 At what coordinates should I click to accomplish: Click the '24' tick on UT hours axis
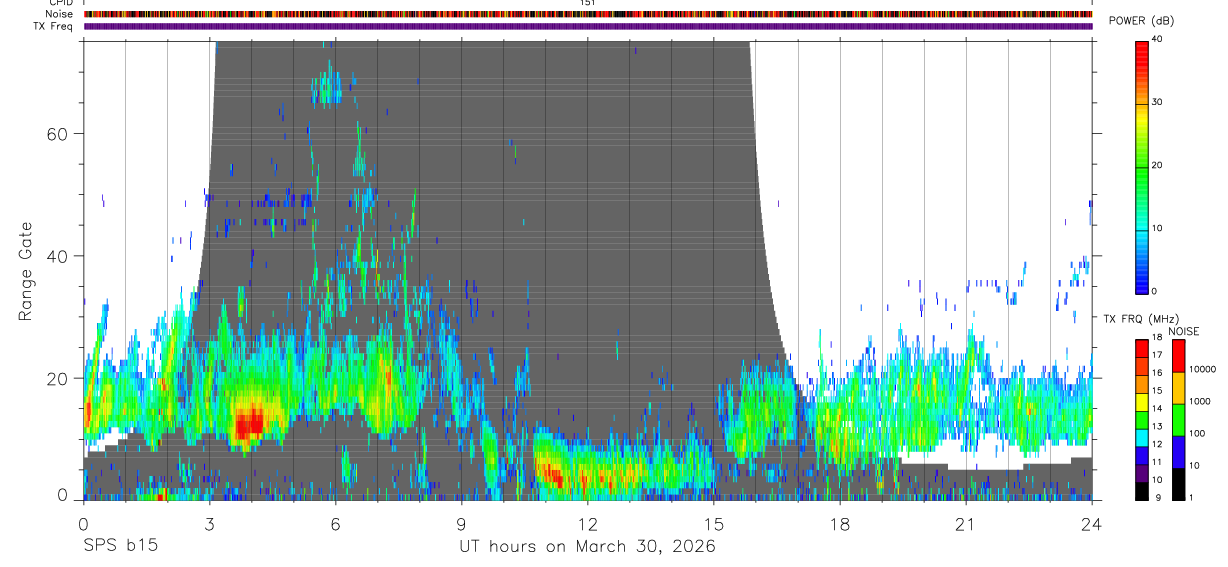click(1091, 524)
